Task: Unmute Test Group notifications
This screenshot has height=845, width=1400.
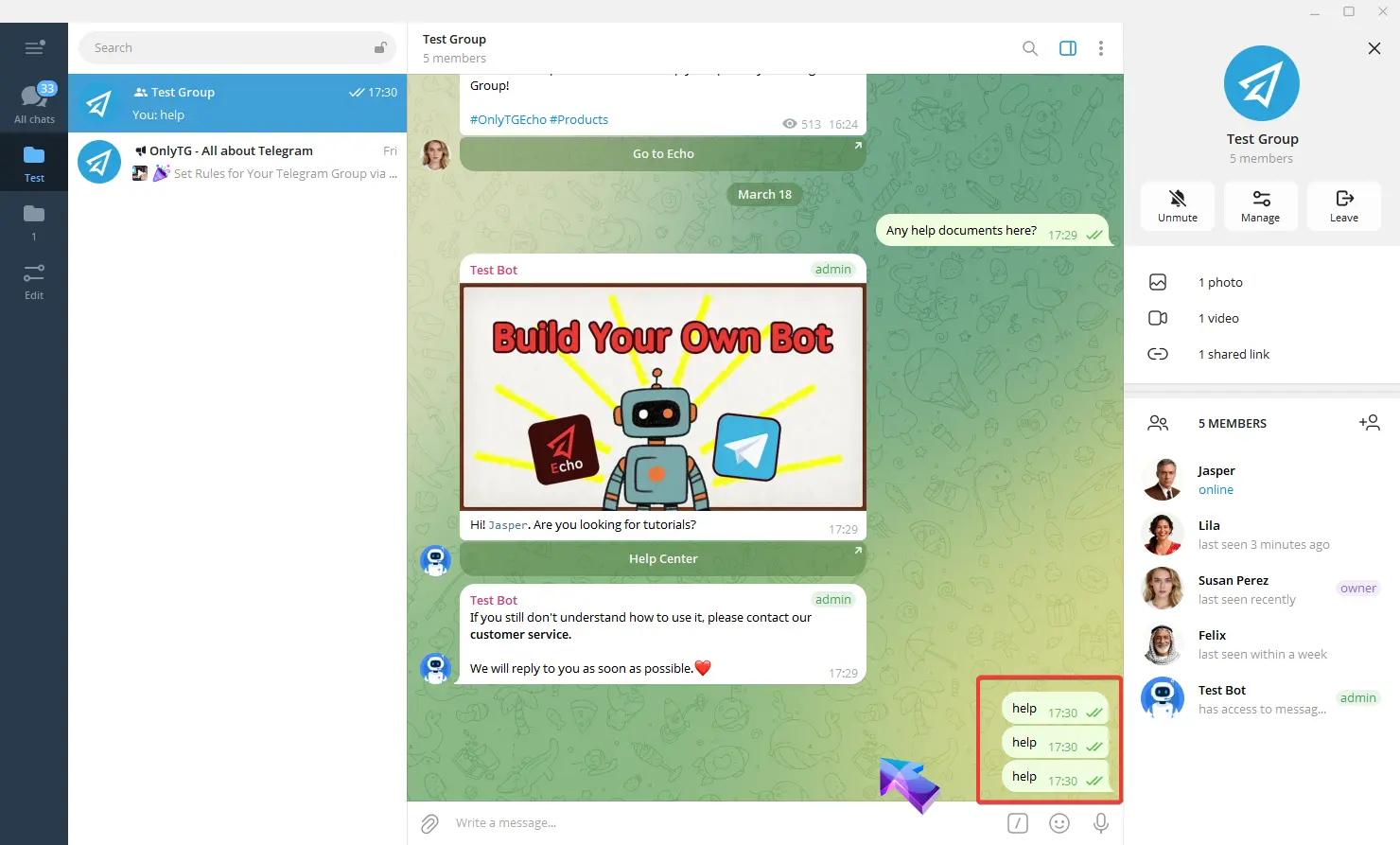Action: (x=1177, y=205)
